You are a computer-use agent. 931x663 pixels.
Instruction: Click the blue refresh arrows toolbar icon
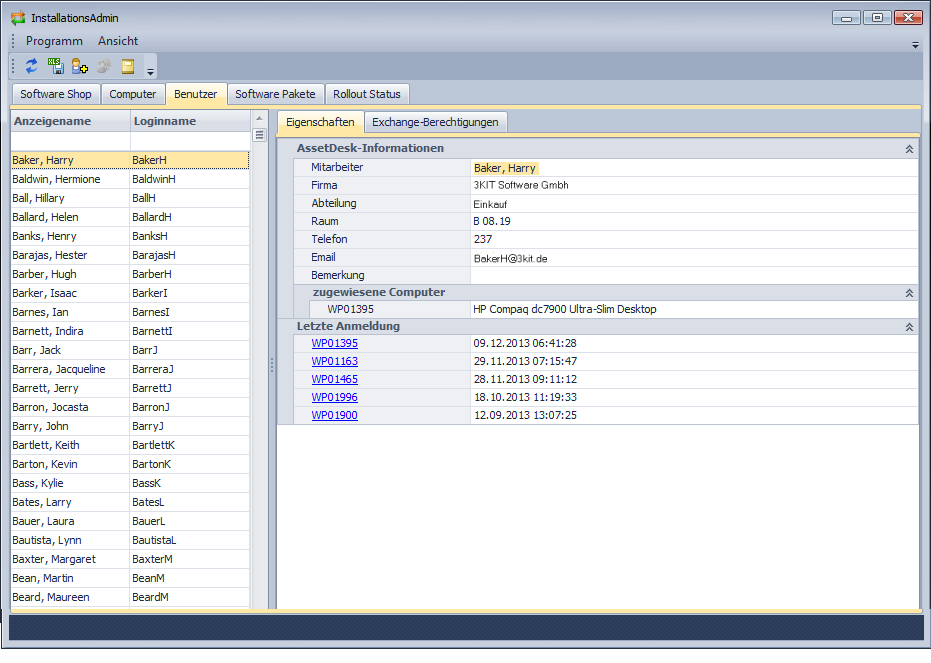click(32, 66)
